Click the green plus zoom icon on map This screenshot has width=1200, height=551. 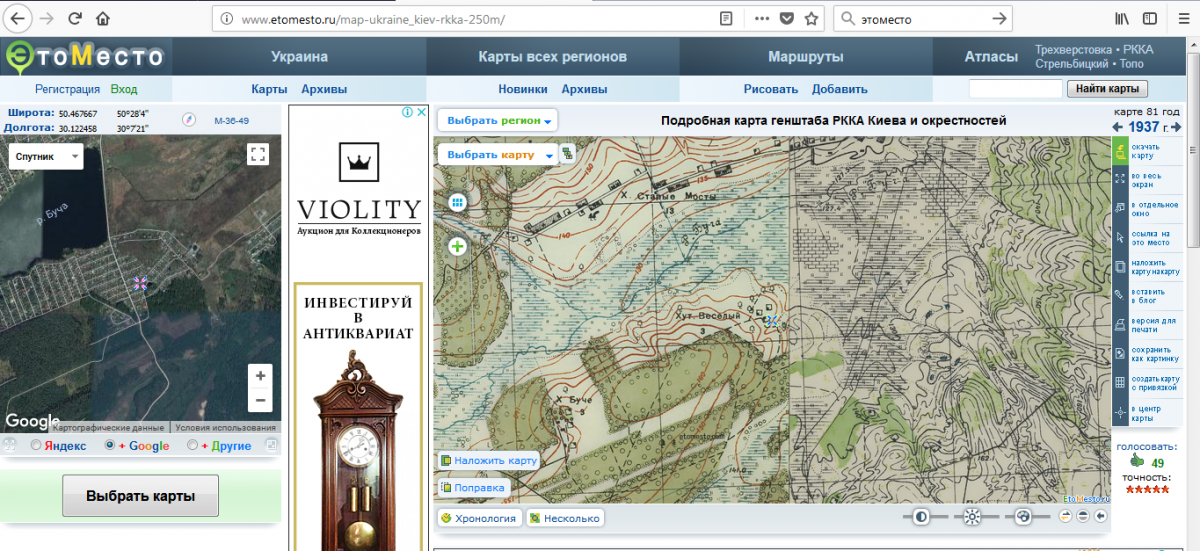458,246
